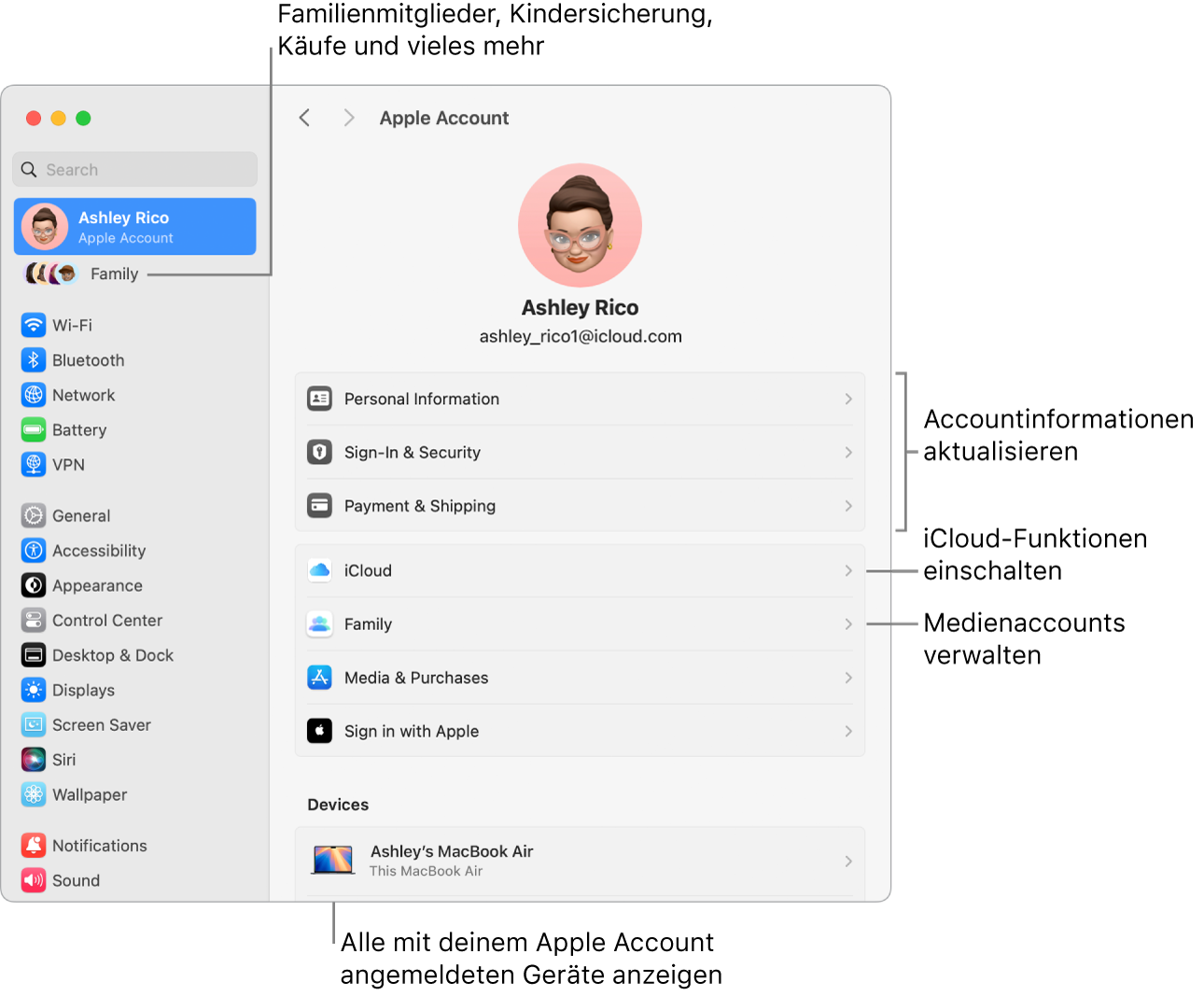The height and width of the screenshot is (996, 1204).
Task: Open the Personal Information label
Action: (x=422, y=399)
